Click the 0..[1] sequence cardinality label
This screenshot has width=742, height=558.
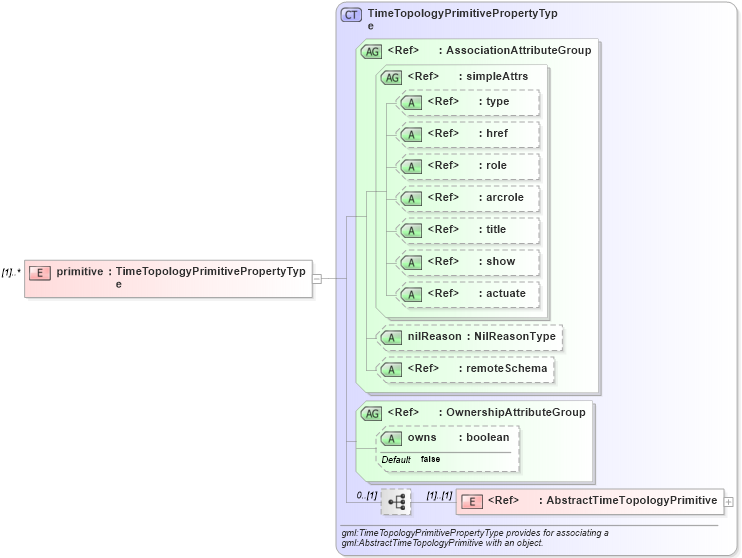(367, 496)
